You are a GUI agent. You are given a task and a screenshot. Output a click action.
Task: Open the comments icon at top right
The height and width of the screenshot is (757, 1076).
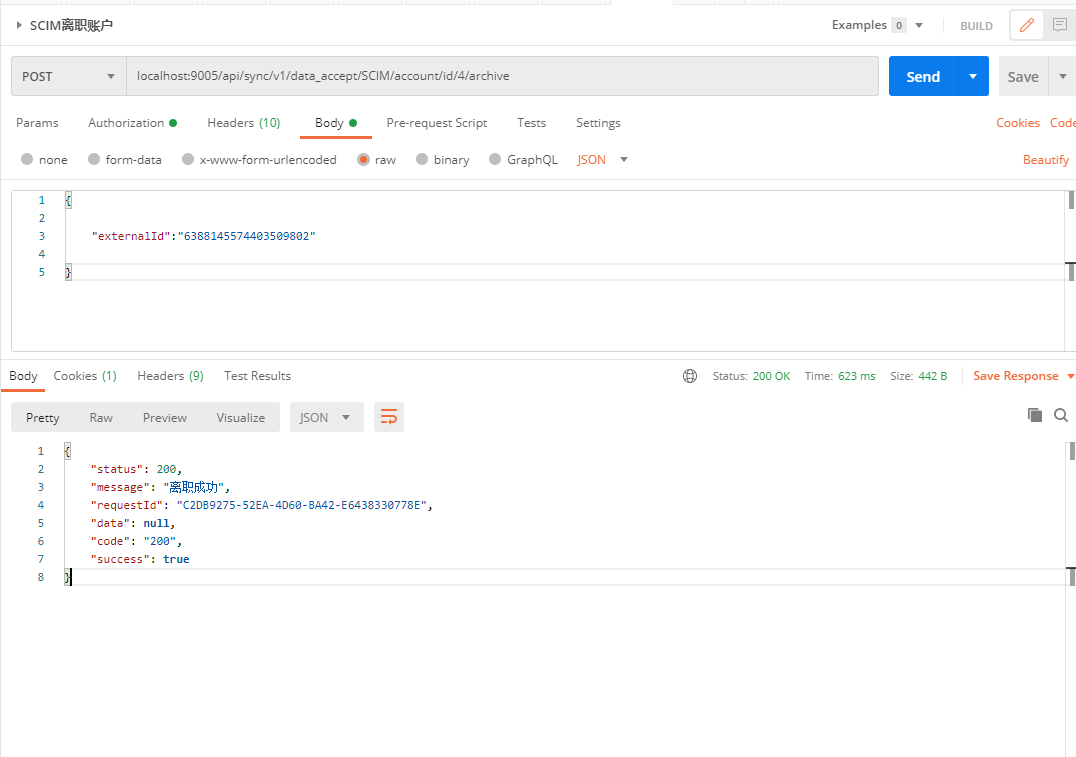click(1060, 25)
